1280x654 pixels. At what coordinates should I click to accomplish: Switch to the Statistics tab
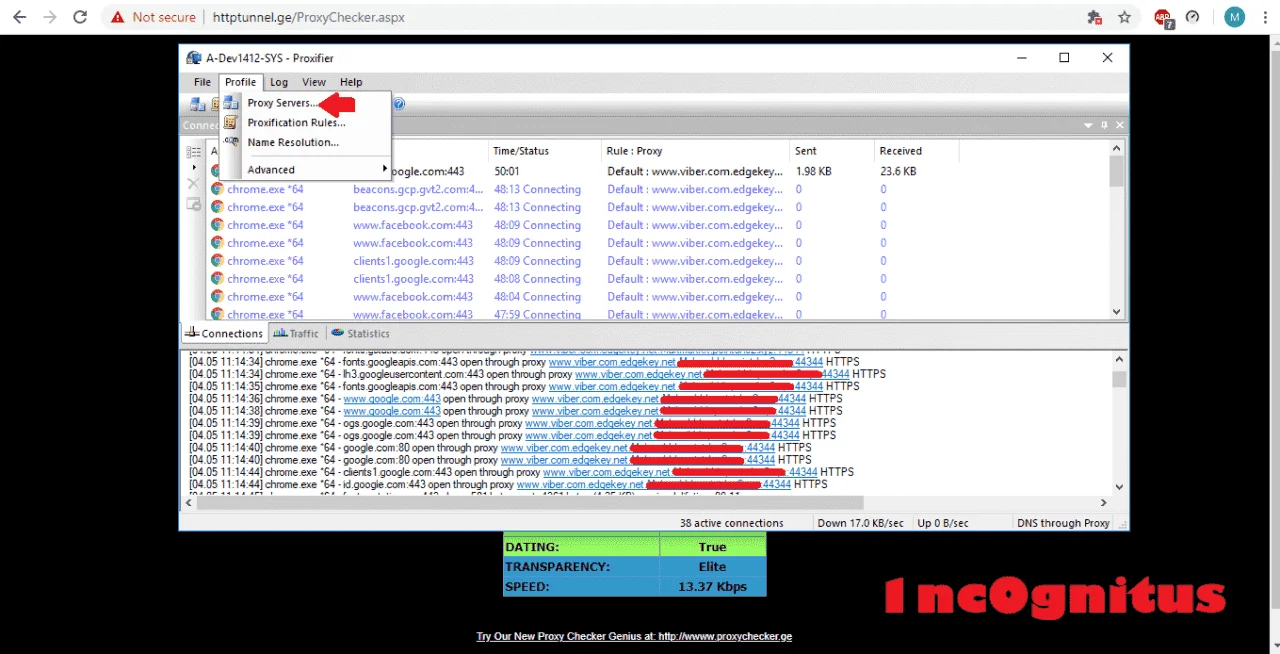click(360, 333)
